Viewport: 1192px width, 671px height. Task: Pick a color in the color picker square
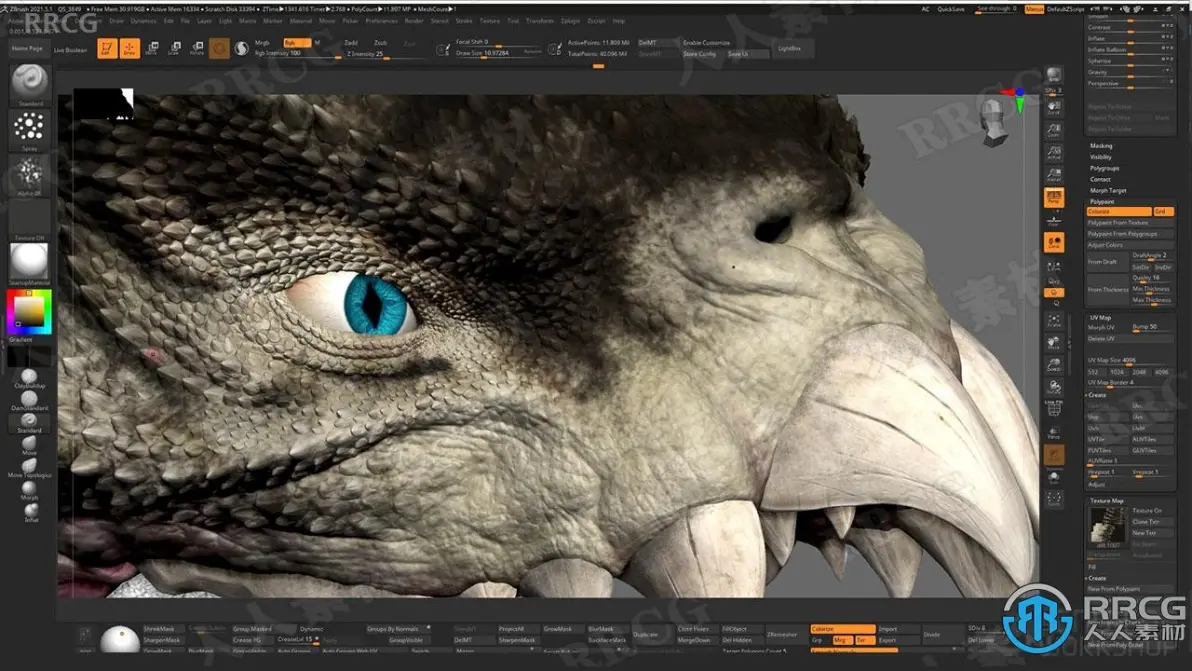click(30, 312)
